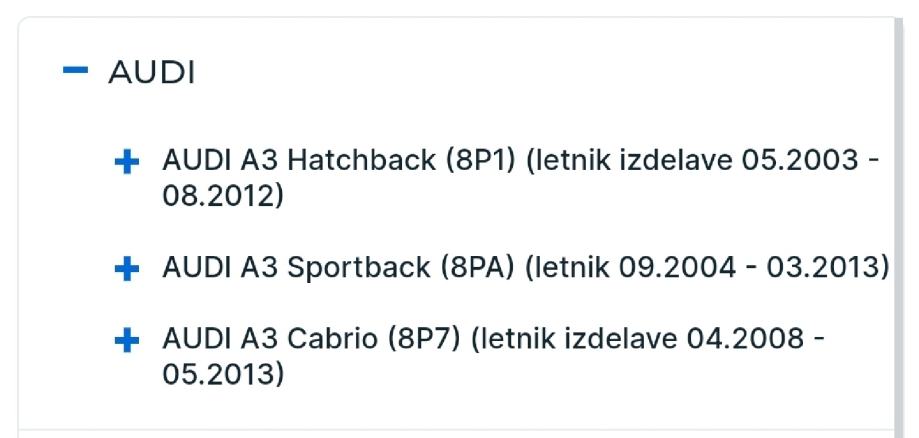Expand the AUDI A3 Sportback (8PA) entry
The width and height of the screenshot is (919, 438).
(127, 268)
